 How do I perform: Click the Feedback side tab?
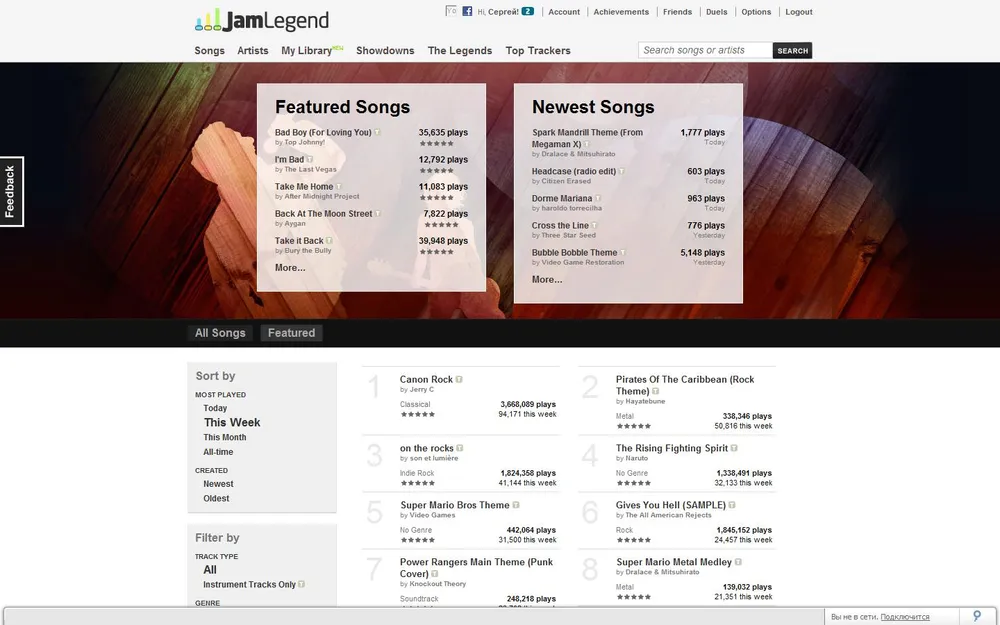(x=11, y=191)
